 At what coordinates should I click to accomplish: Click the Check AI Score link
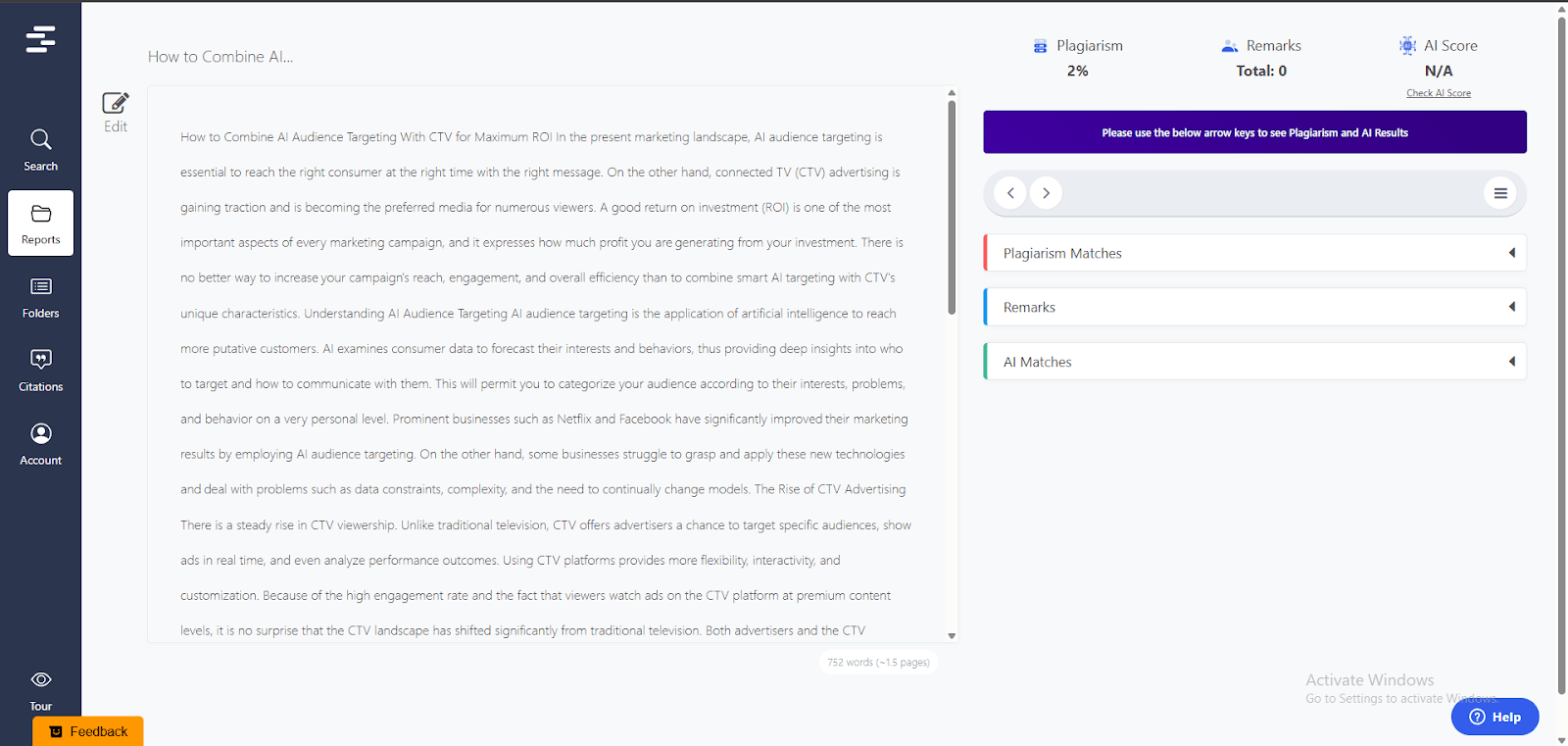(x=1438, y=93)
